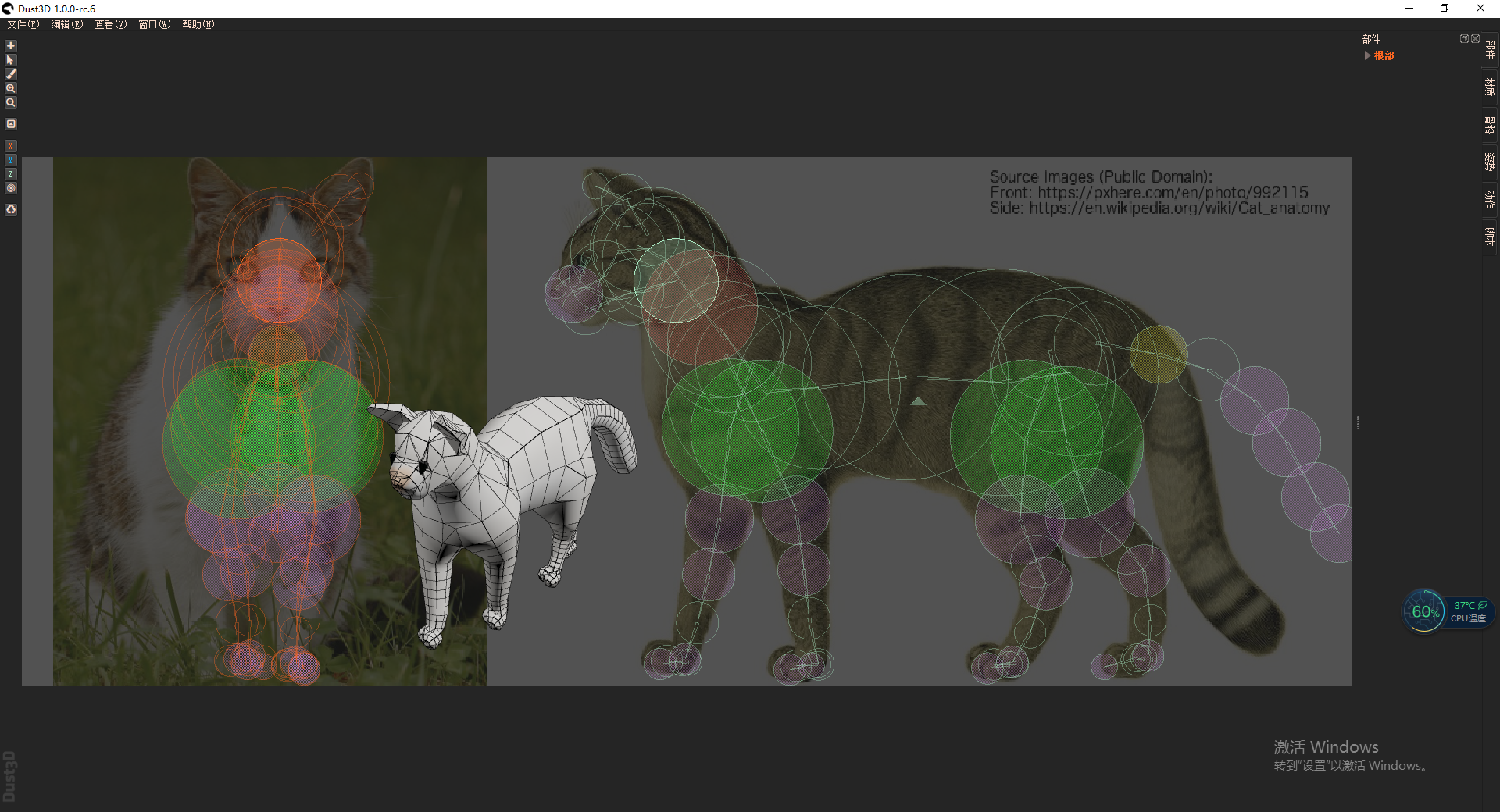Switch to the arrow select tool

(10, 60)
